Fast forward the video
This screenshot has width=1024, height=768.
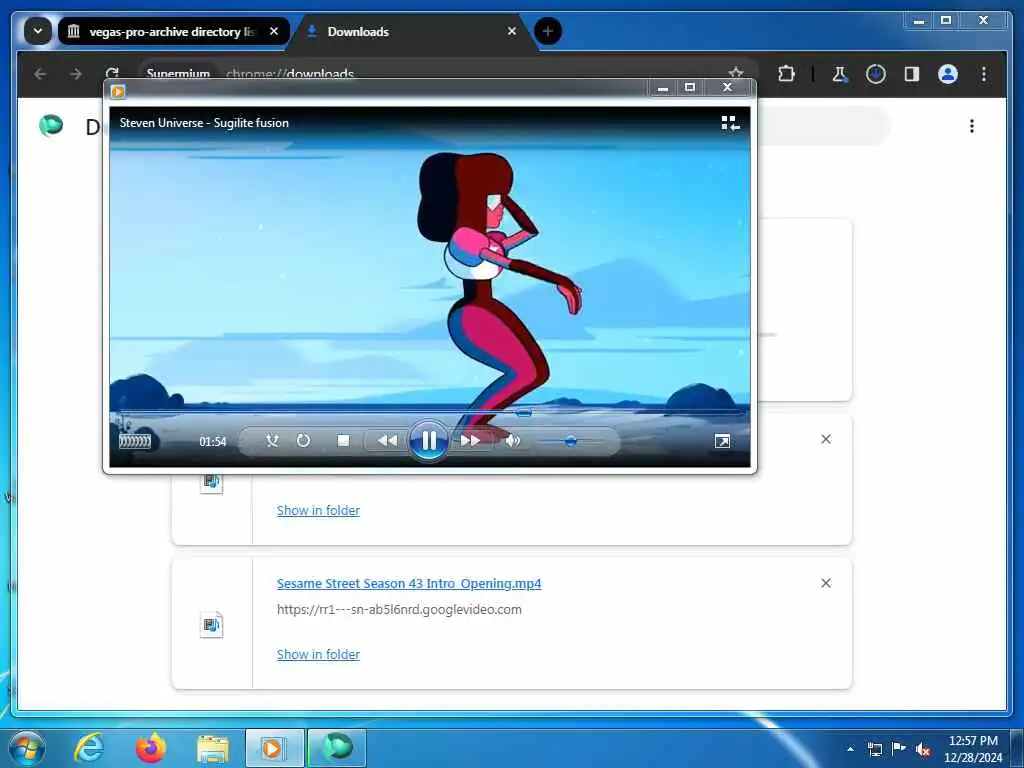tap(470, 441)
